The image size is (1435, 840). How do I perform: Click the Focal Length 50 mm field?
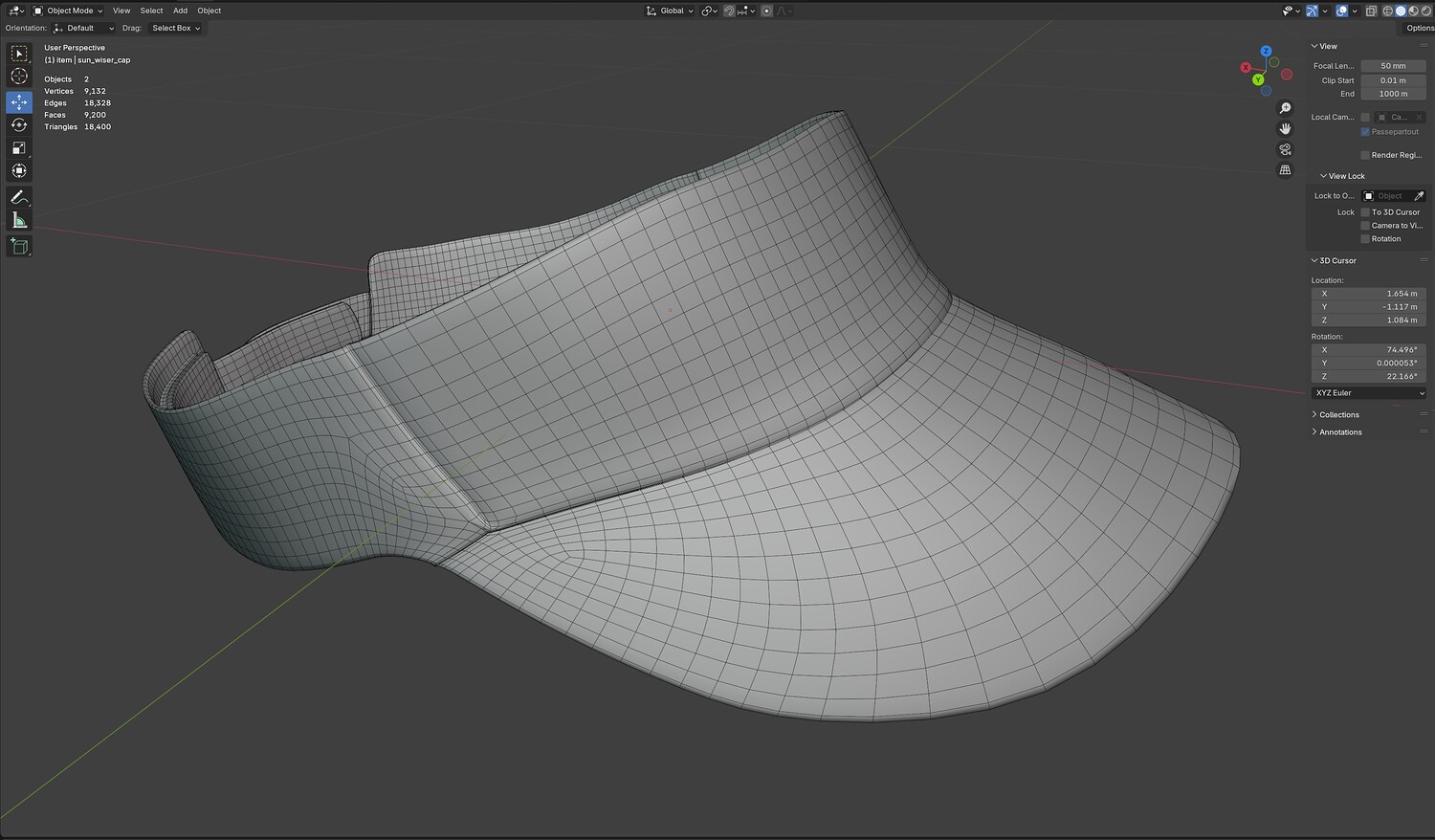pyautogui.click(x=1393, y=66)
